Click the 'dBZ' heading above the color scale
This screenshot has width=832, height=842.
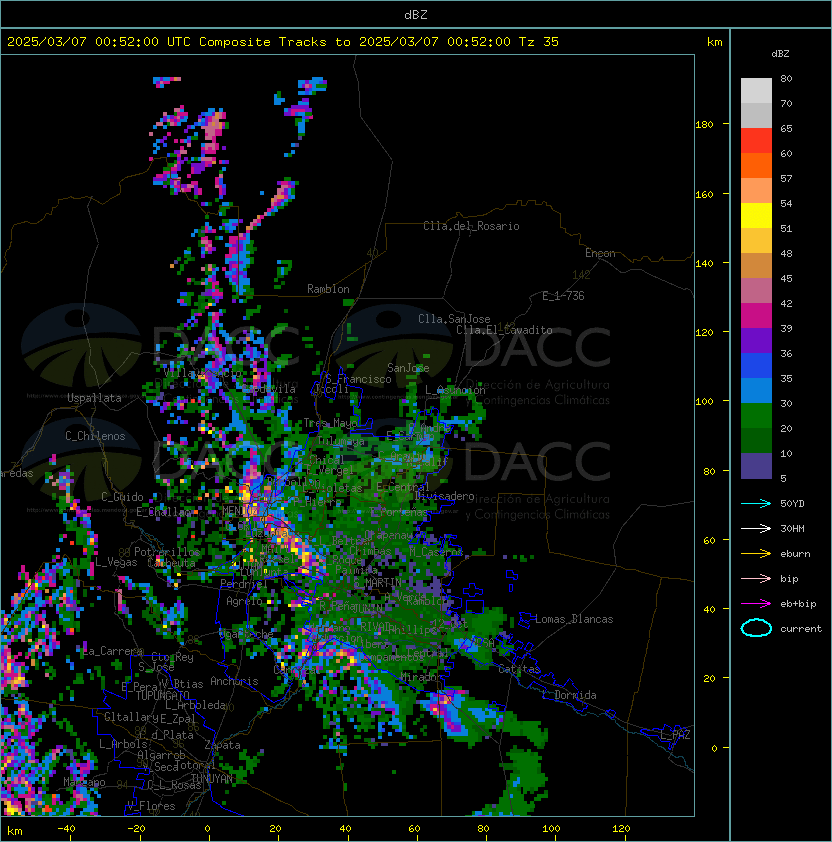[x=780, y=54]
